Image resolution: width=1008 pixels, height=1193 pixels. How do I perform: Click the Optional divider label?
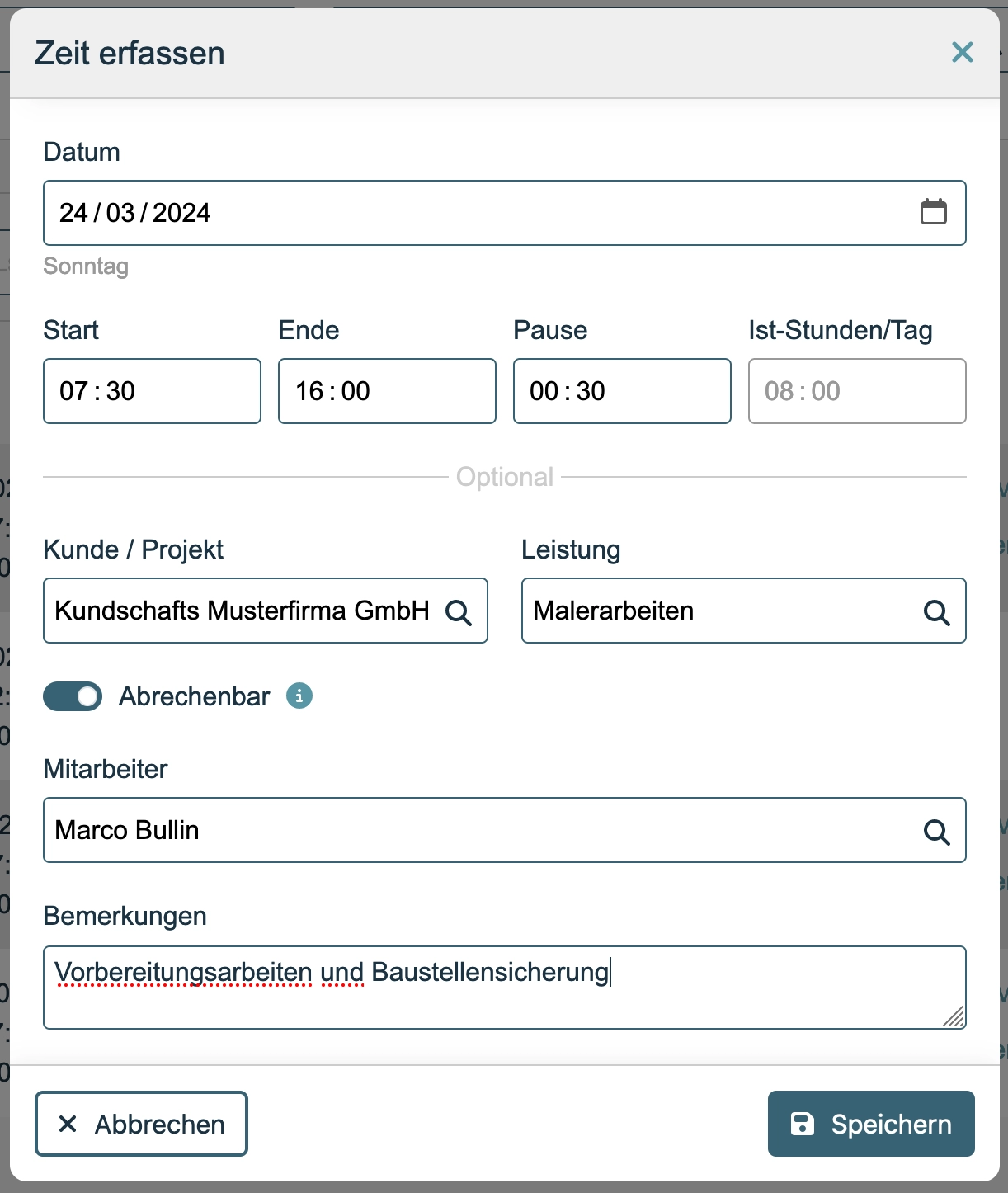(x=505, y=477)
